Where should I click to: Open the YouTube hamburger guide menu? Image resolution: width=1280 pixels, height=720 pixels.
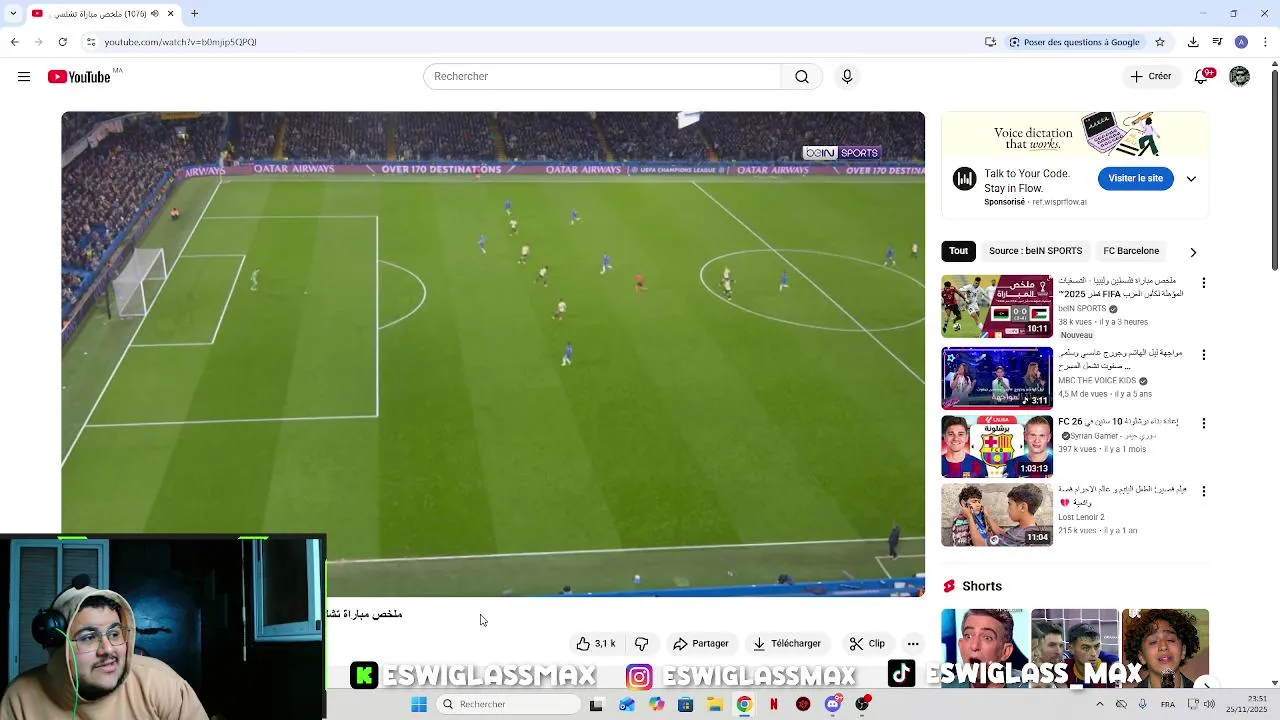[24, 77]
